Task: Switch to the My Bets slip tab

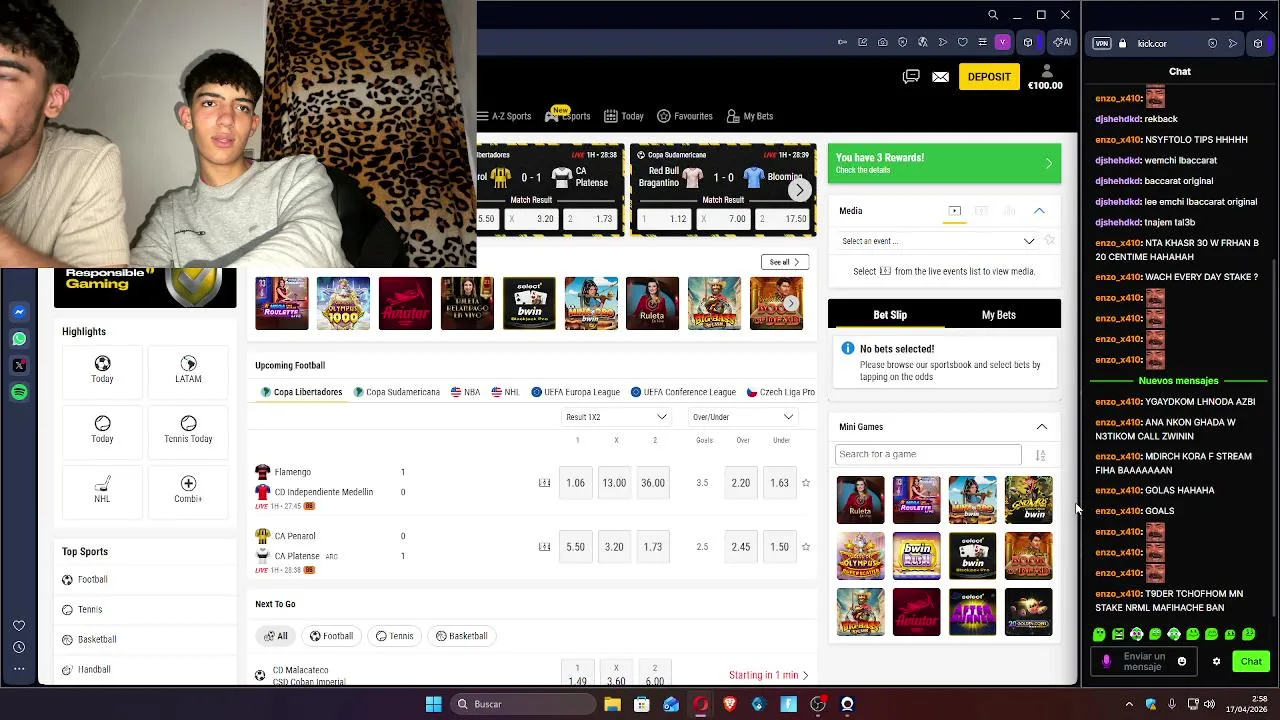Action: (x=998, y=315)
